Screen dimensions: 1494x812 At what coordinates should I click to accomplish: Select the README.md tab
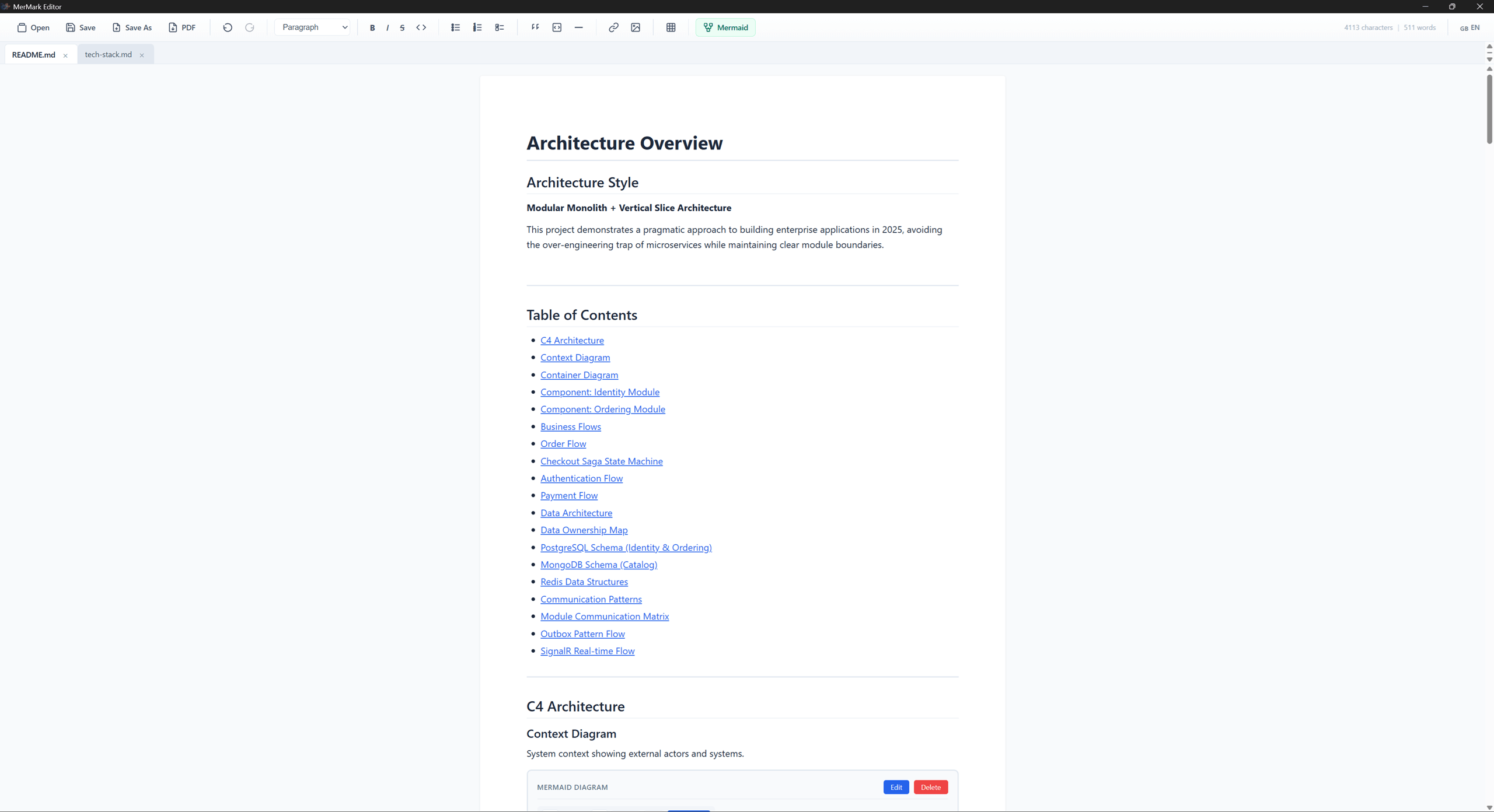pyautogui.click(x=33, y=54)
